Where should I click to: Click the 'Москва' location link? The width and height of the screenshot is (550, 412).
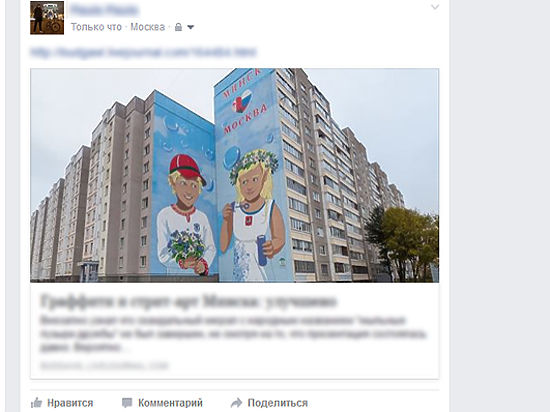coord(148,27)
